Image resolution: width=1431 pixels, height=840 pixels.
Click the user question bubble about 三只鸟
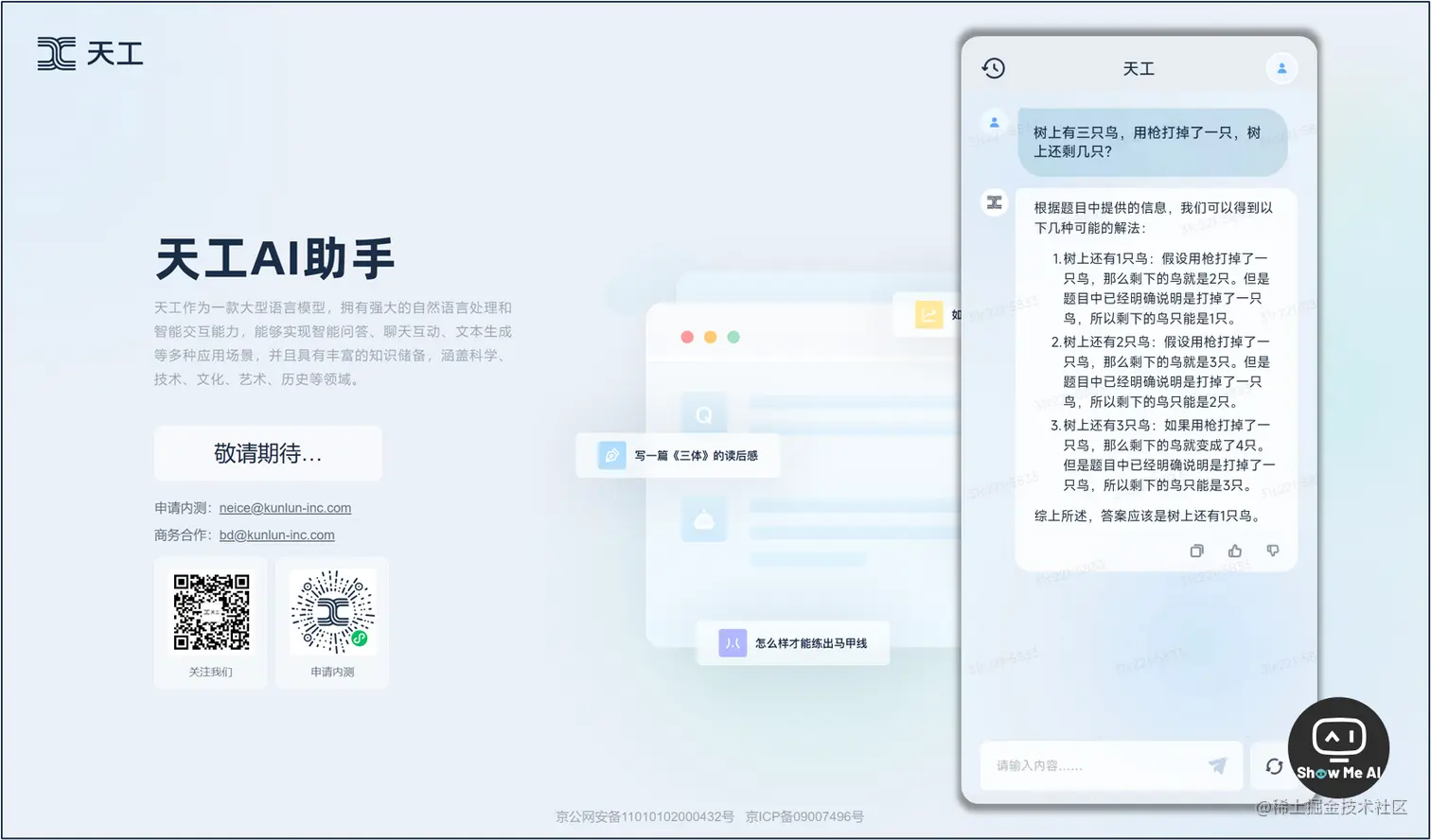(x=1153, y=142)
